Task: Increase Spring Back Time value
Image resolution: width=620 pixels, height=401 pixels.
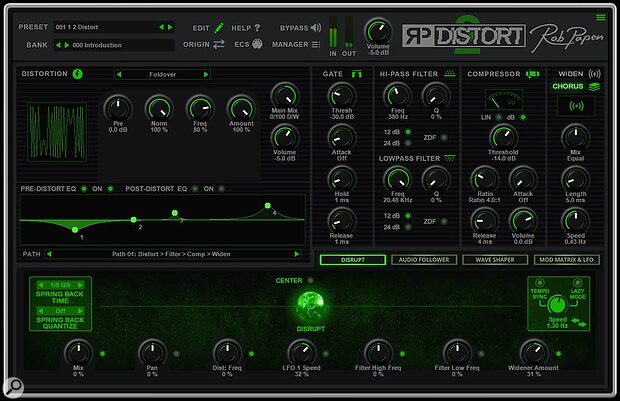Action: pyautogui.click(x=80, y=285)
